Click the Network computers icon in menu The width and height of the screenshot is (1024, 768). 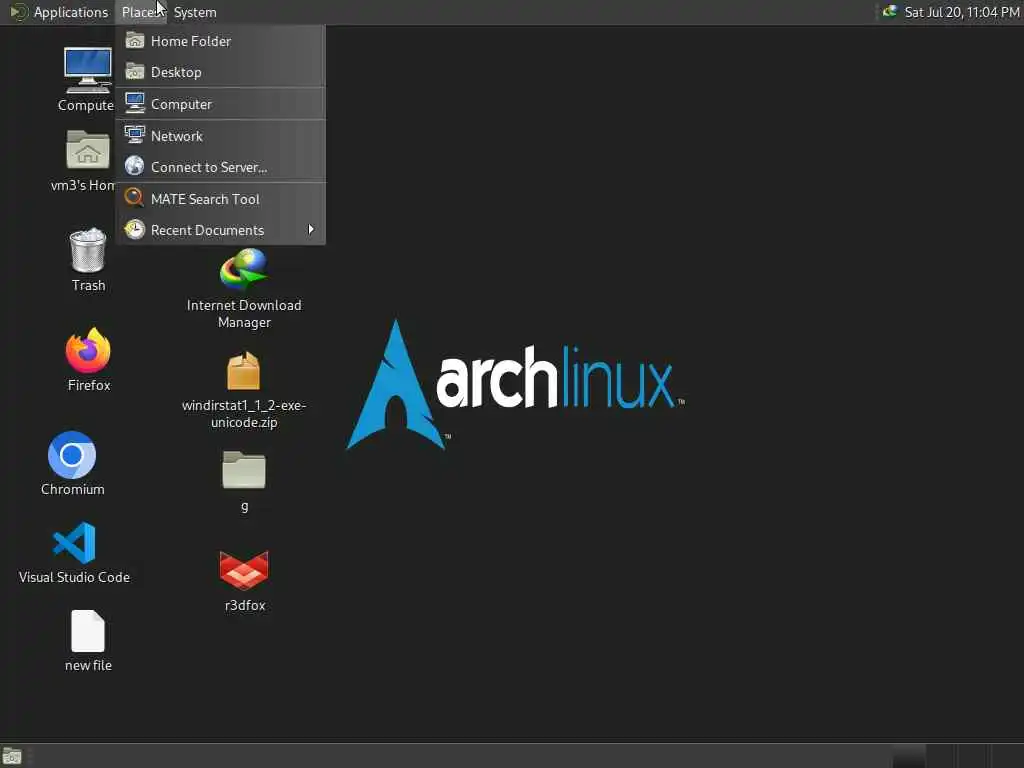pyautogui.click(x=135, y=135)
